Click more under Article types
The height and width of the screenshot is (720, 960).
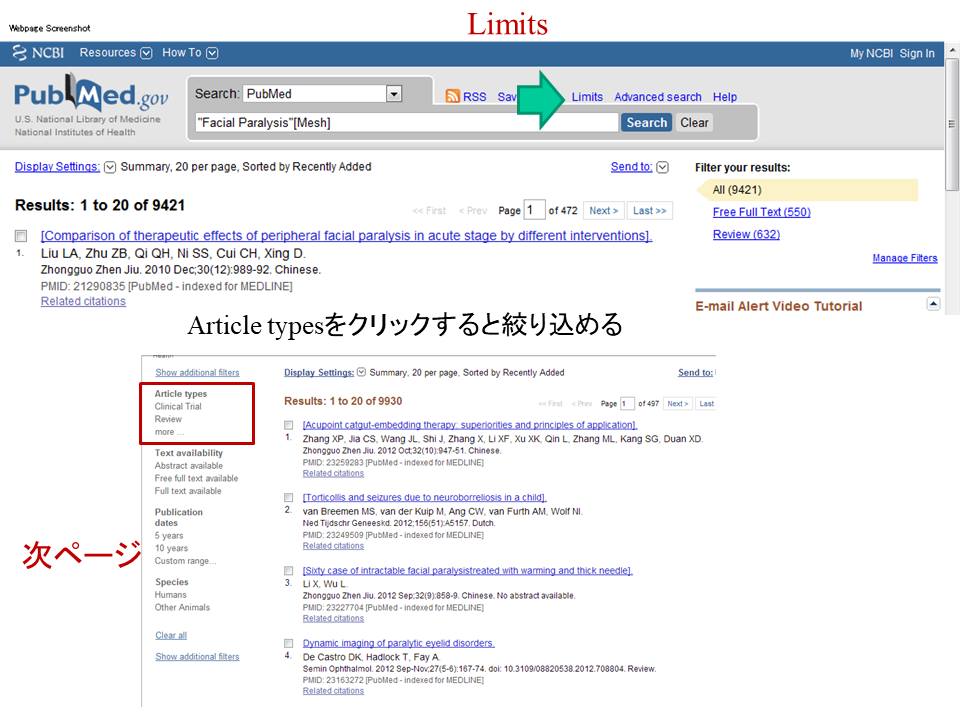(x=169, y=432)
